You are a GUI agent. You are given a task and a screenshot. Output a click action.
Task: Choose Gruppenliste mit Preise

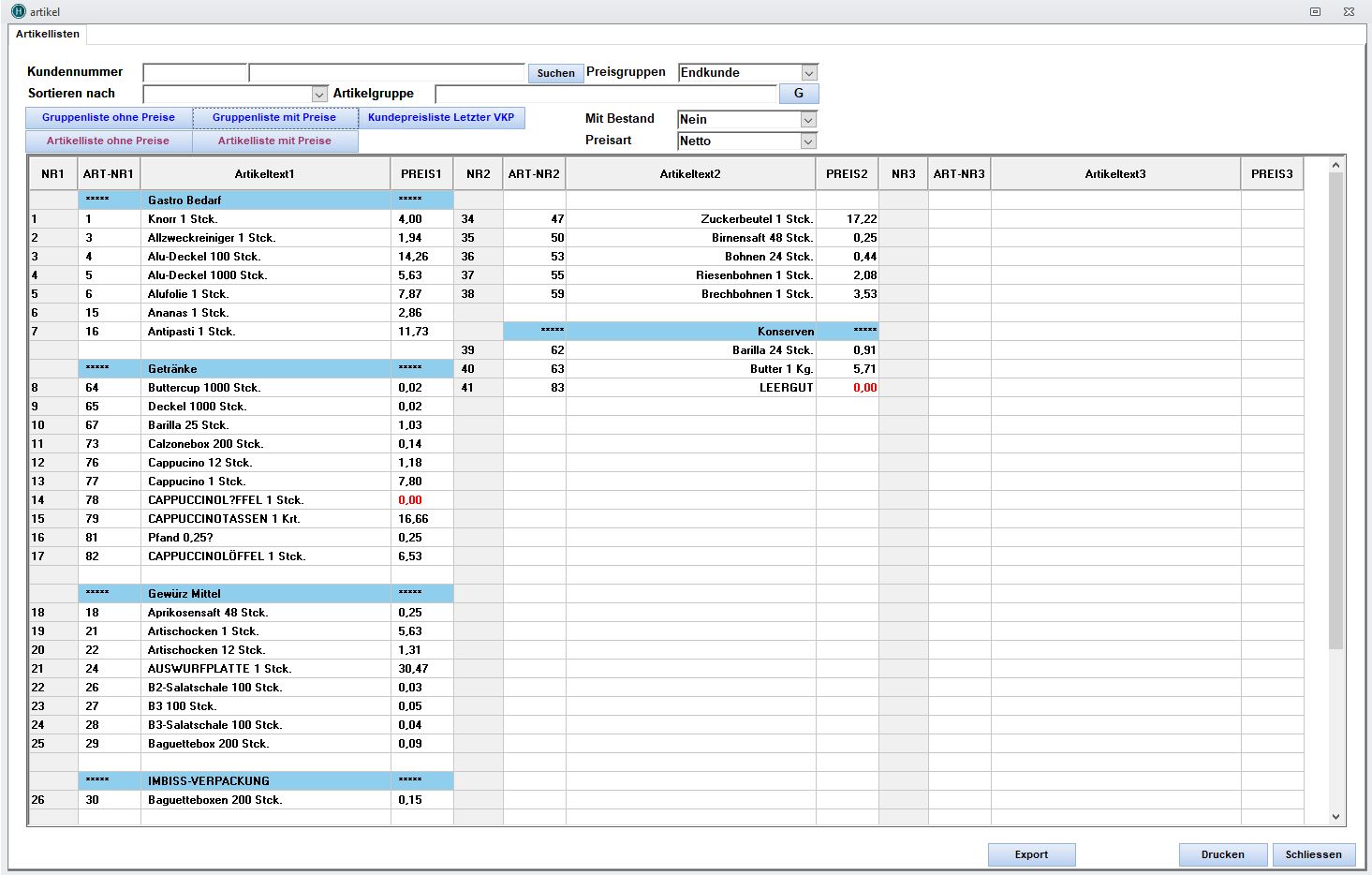tap(274, 118)
